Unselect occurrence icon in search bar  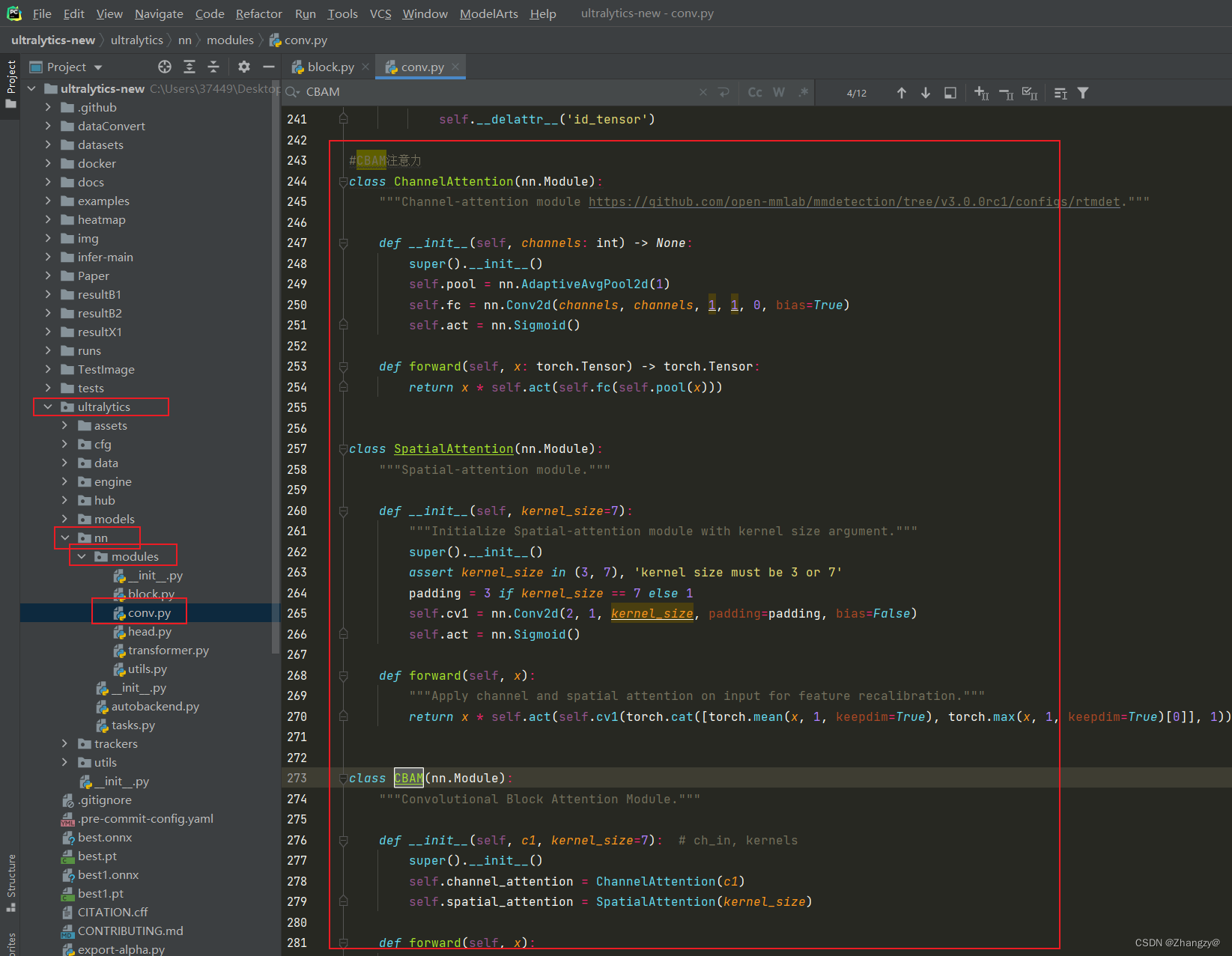(1006, 93)
